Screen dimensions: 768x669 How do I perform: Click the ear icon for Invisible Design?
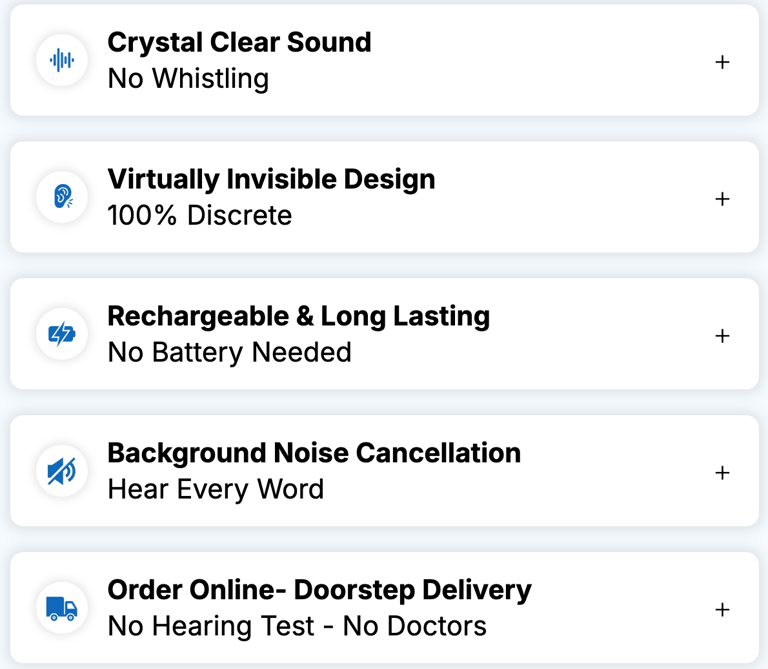coord(62,197)
